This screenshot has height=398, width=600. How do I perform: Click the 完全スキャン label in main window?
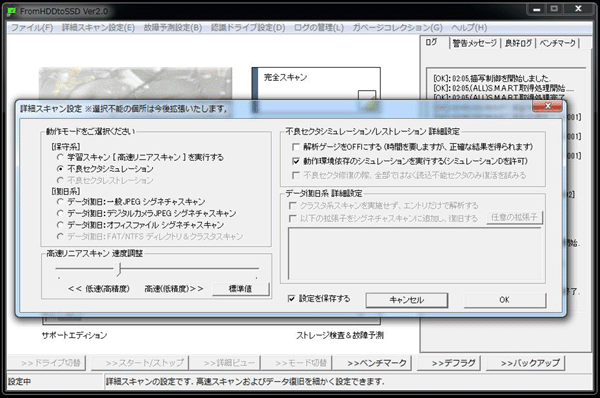point(285,77)
